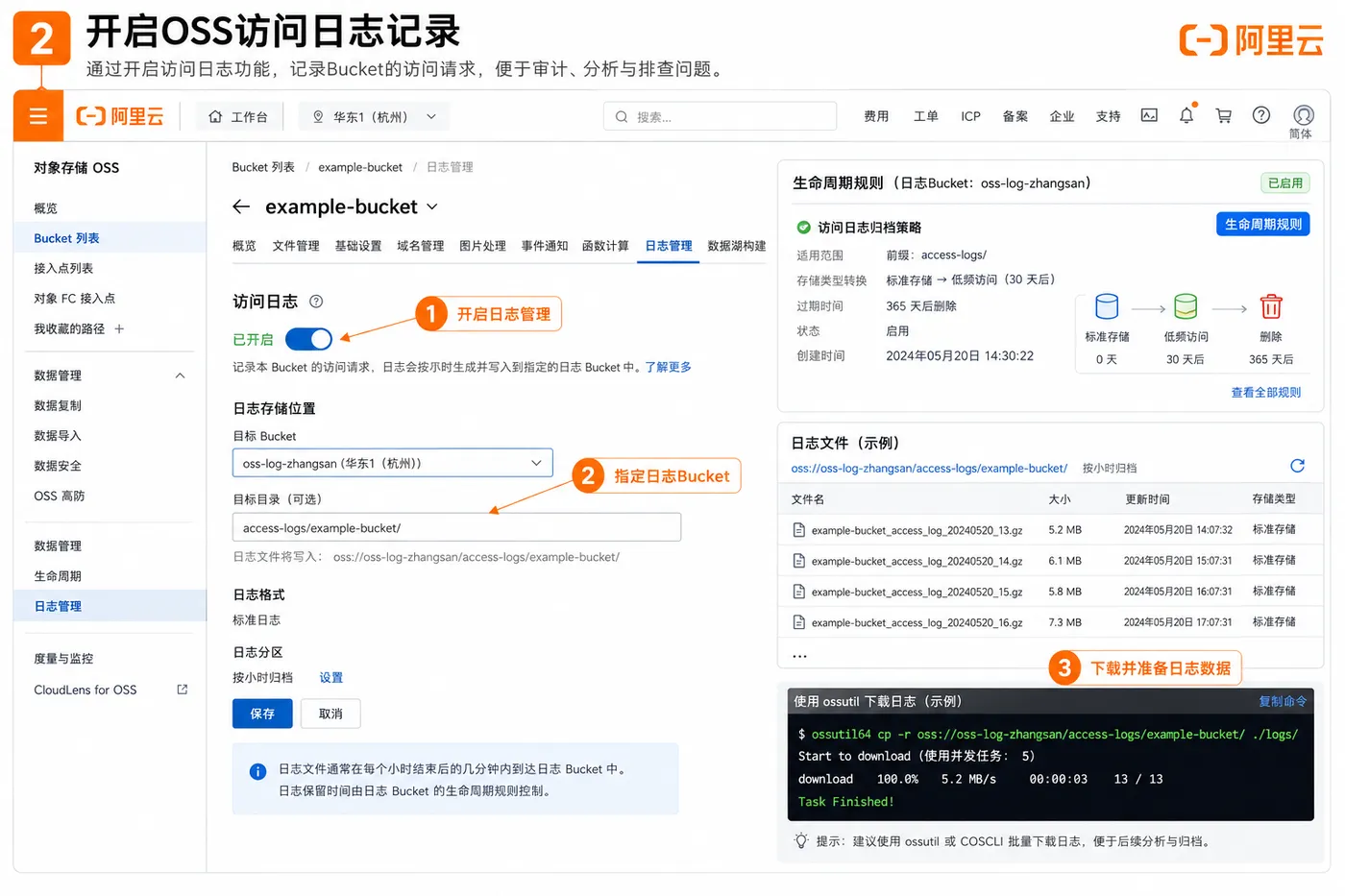
Task: Open the user account avatar
Action: (x=1303, y=115)
